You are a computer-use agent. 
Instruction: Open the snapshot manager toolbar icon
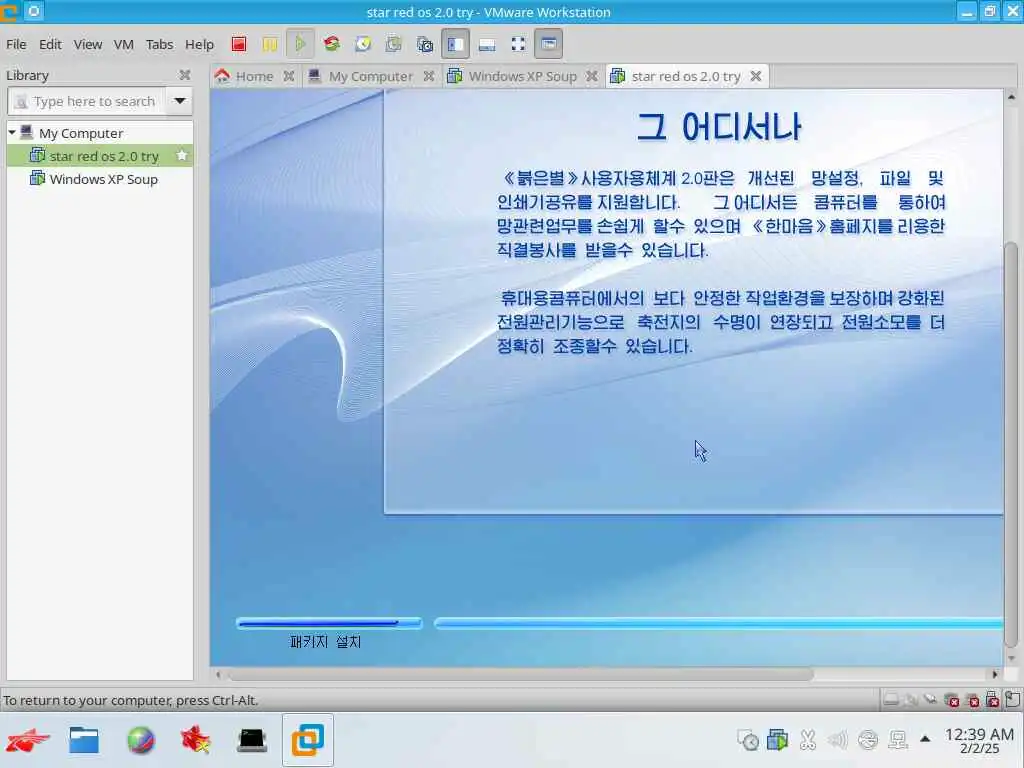point(424,44)
